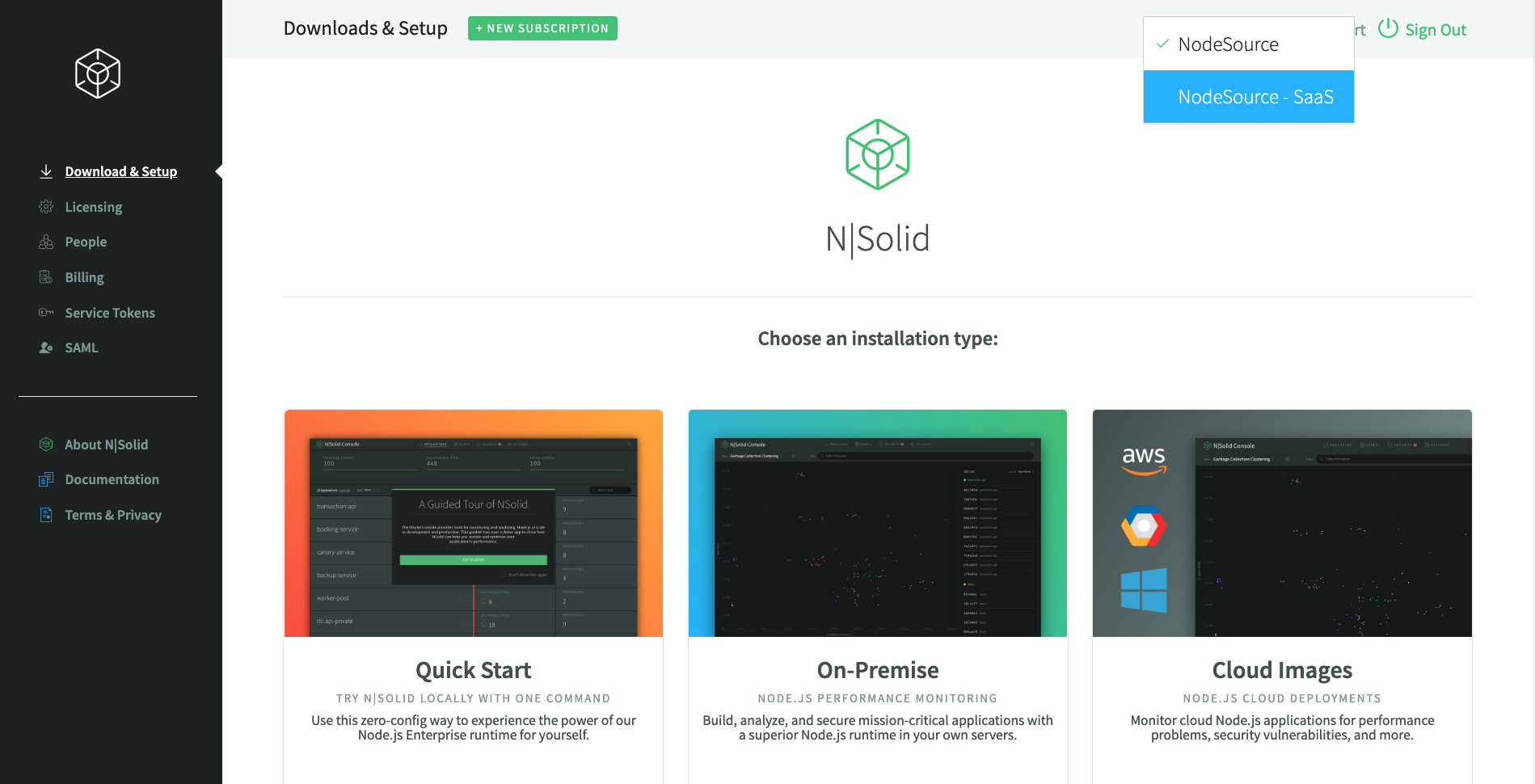The width and height of the screenshot is (1535, 784).
Task: Click the gear icon beside Licensing
Action: 46,207
